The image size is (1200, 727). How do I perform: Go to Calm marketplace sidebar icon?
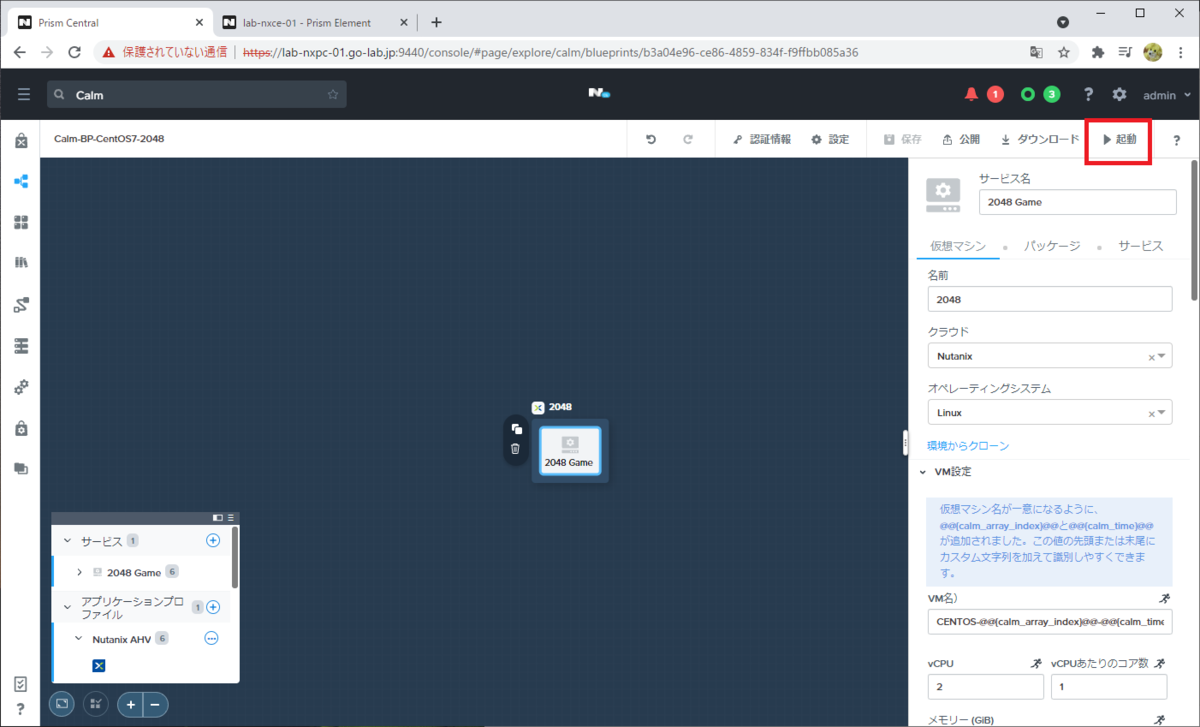[21, 141]
